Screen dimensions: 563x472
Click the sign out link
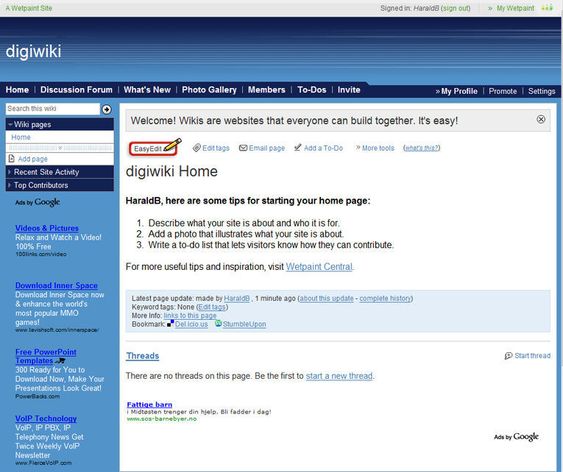[x=456, y=8]
